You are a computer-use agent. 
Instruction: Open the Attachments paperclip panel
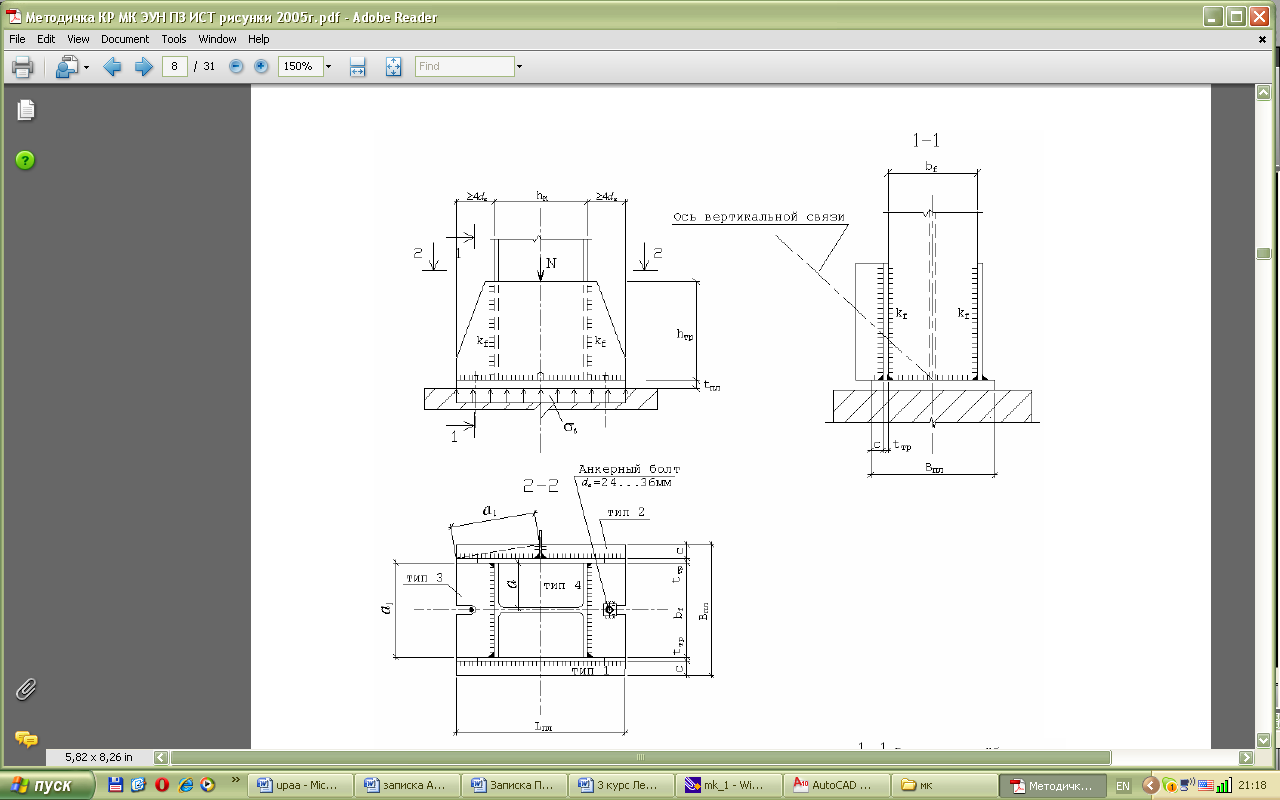pyautogui.click(x=25, y=689)
